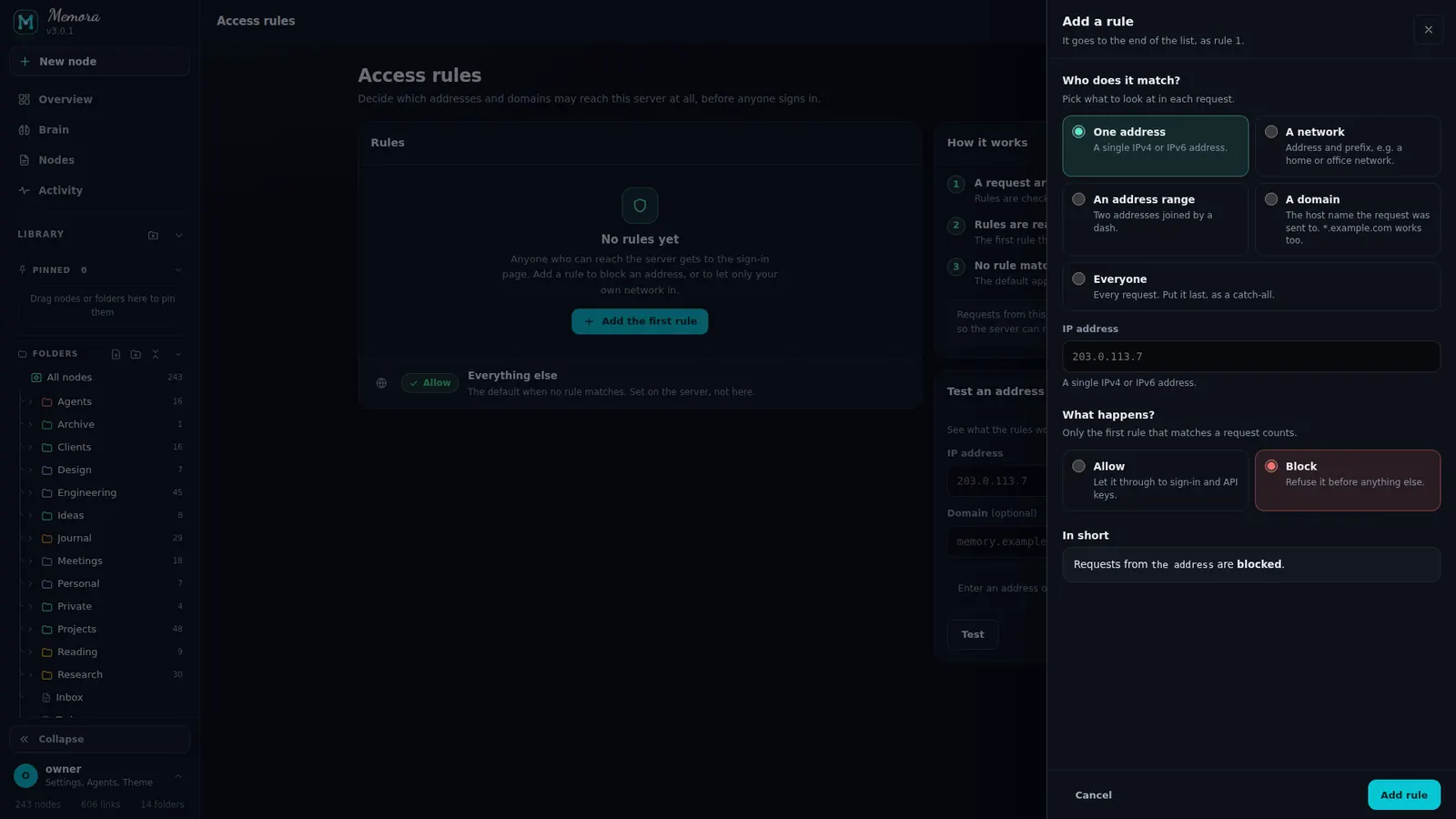Go to Brain in the sidebar
The height and width of the screenshot is (819, 1456).
coord(99,130)
